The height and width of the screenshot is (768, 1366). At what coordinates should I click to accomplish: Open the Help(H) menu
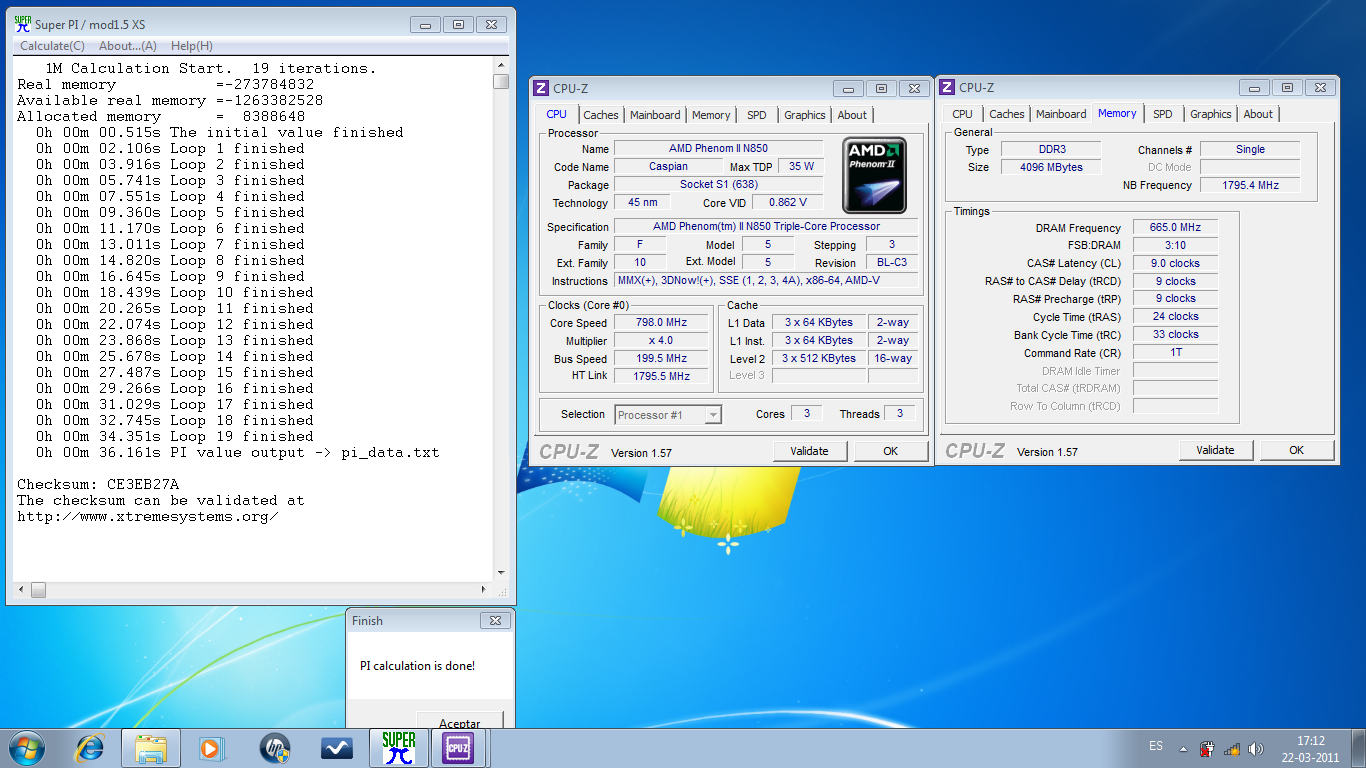(x=191, y=46)
